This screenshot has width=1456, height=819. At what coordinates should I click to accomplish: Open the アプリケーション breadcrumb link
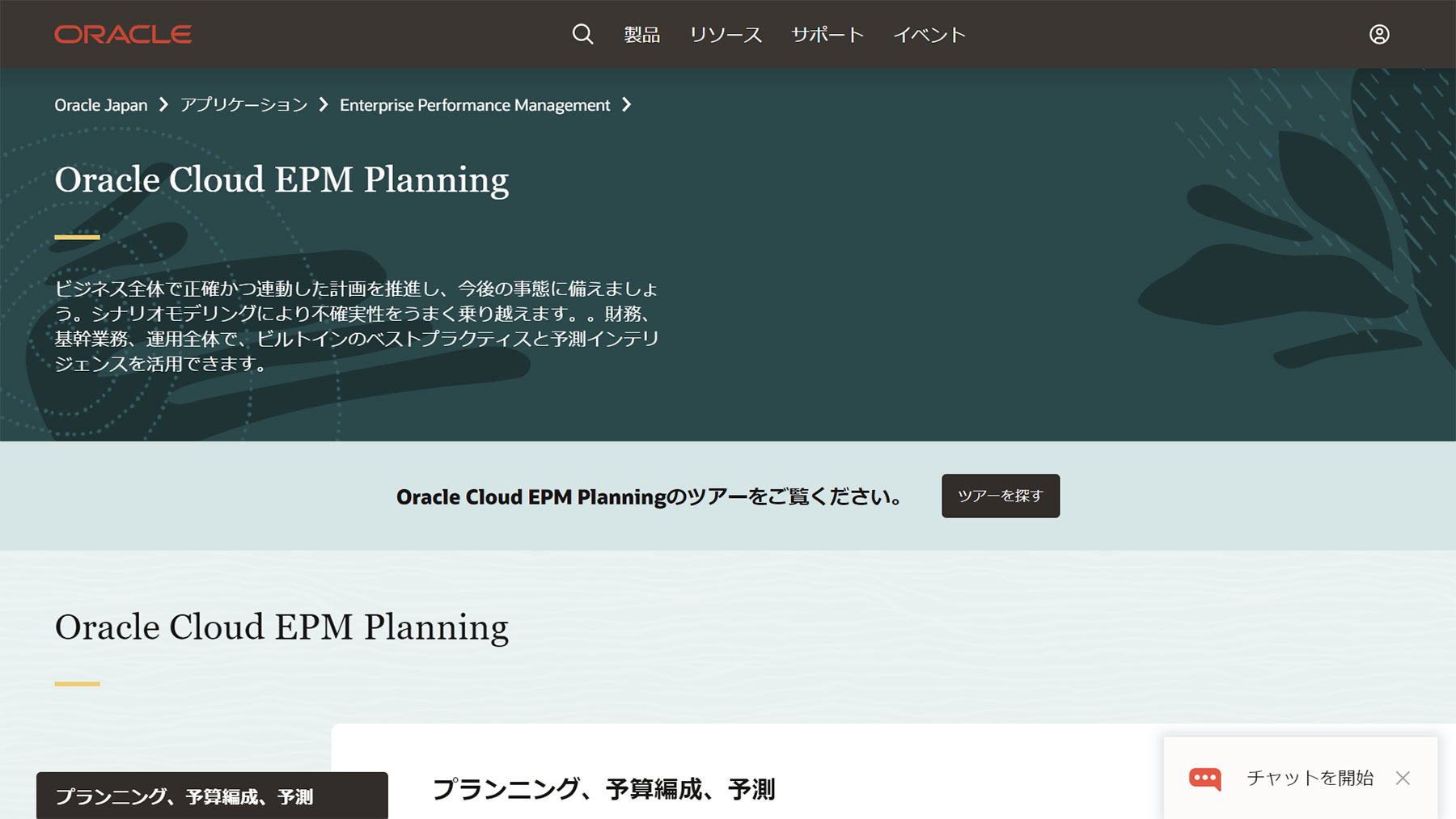[x=243, y=105]
